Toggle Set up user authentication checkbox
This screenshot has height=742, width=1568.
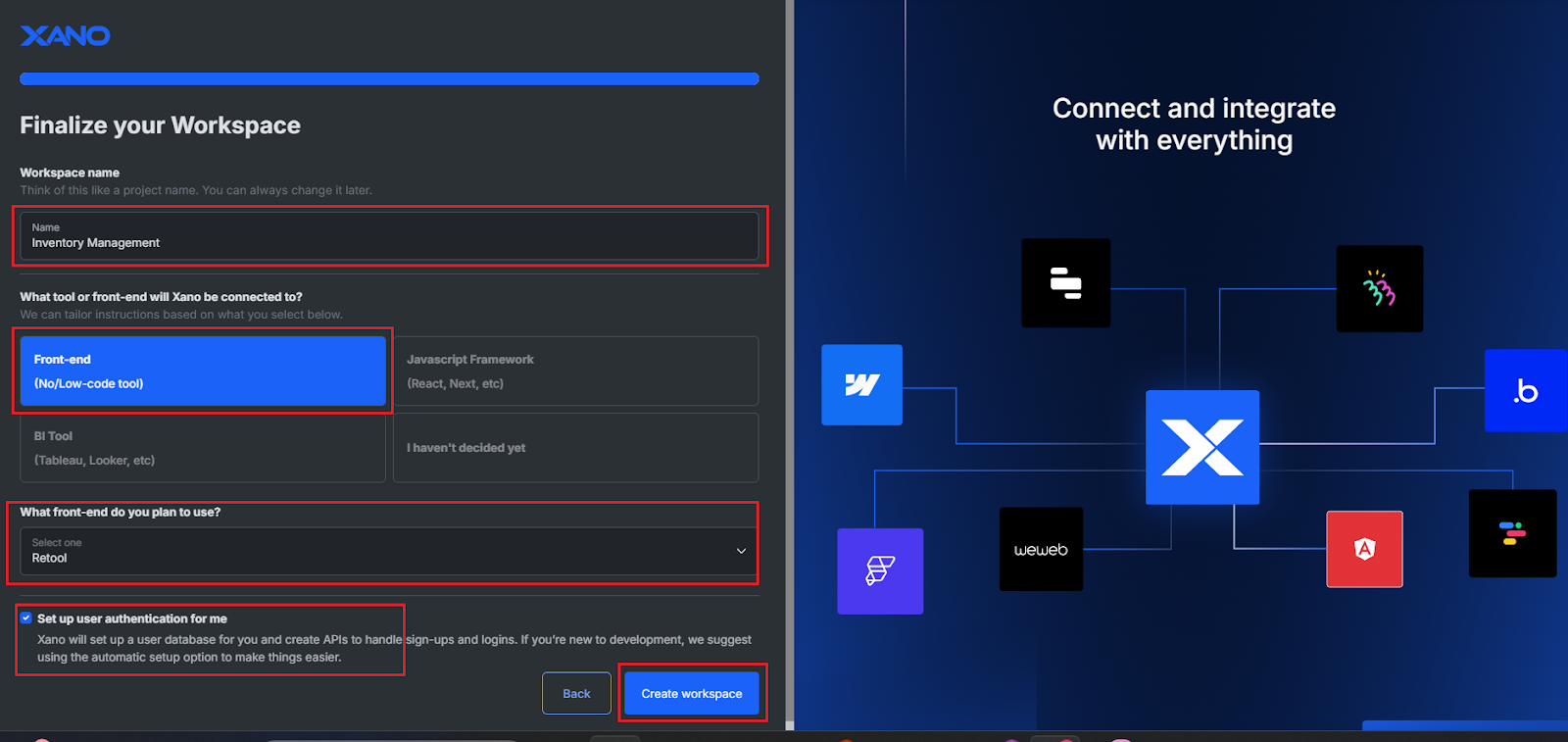[26, 618]
